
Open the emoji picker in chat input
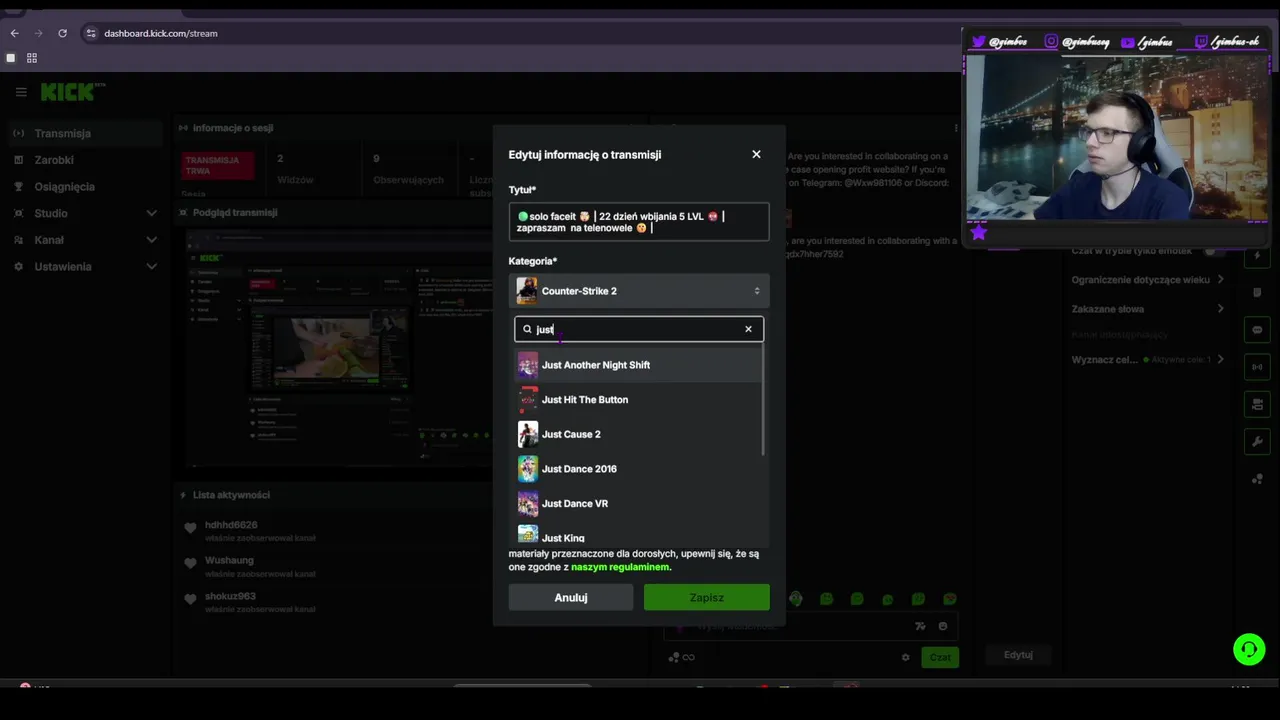click(x=943, y=626)
